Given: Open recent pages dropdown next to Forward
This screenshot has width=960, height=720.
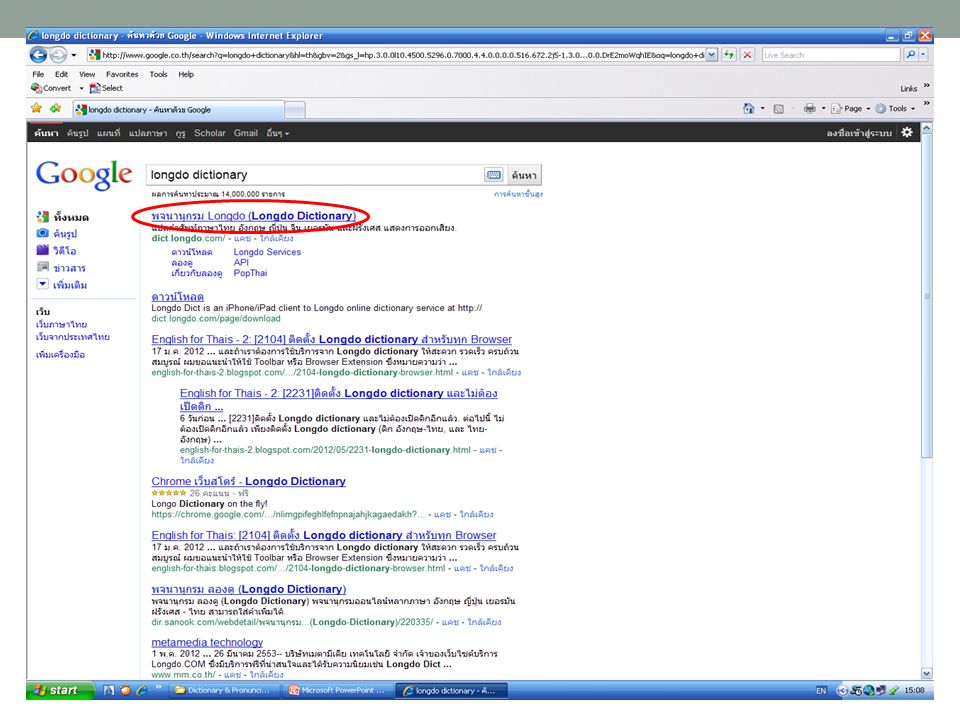Looking at the screenshot, I should tap(74, 55).
